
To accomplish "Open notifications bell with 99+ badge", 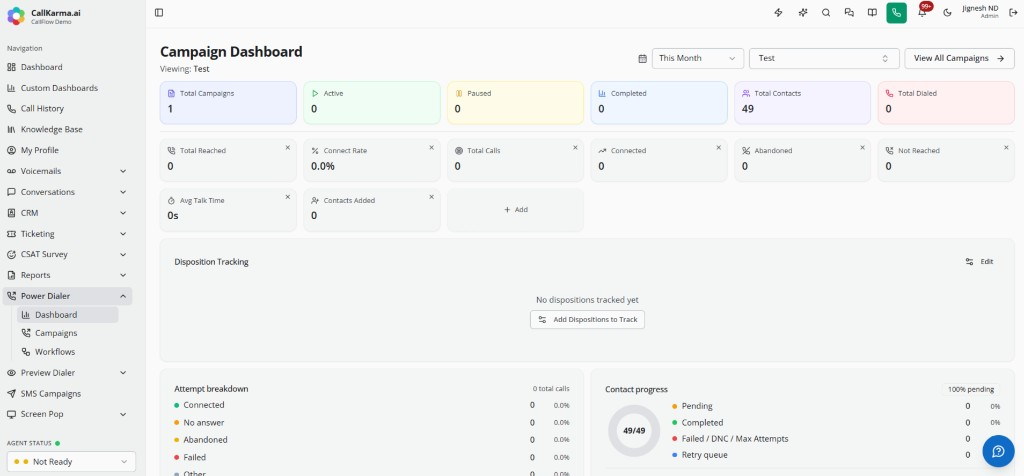I will tap(922, 12).
